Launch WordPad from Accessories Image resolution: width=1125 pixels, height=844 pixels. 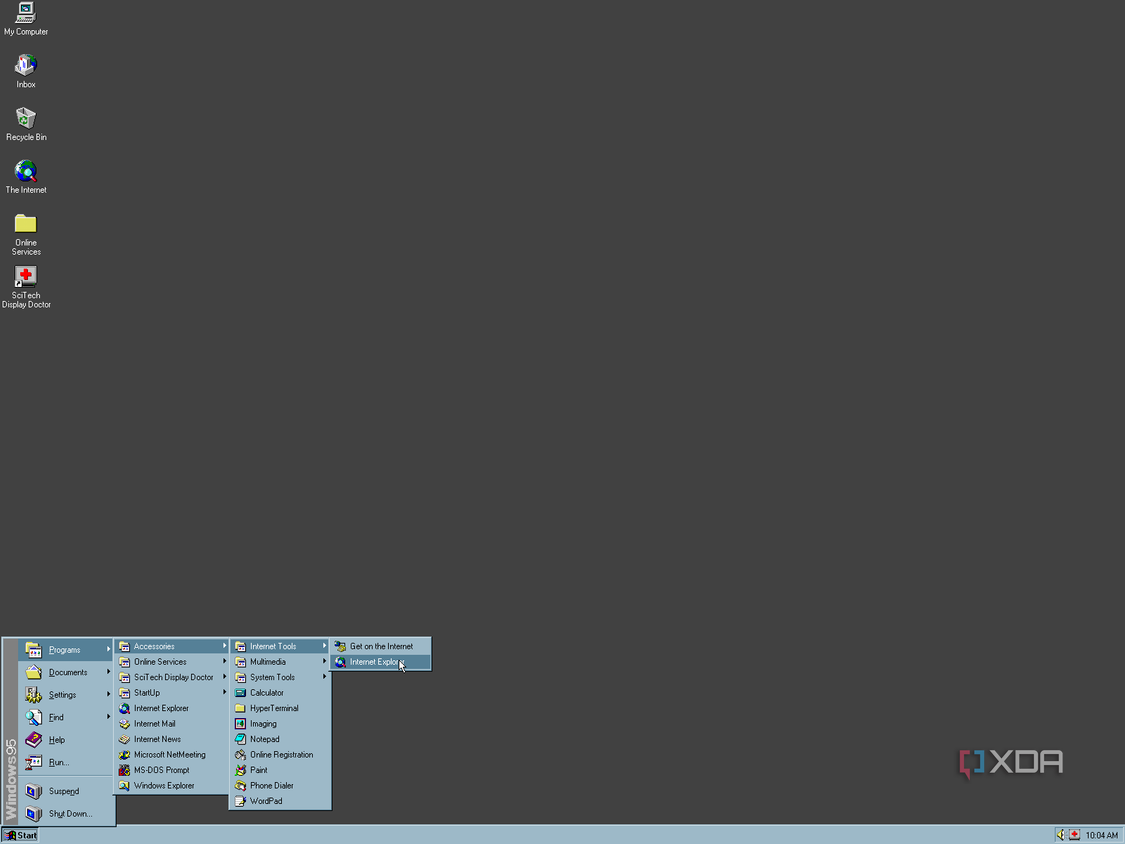pyautogui.click(x=281, y=801)
